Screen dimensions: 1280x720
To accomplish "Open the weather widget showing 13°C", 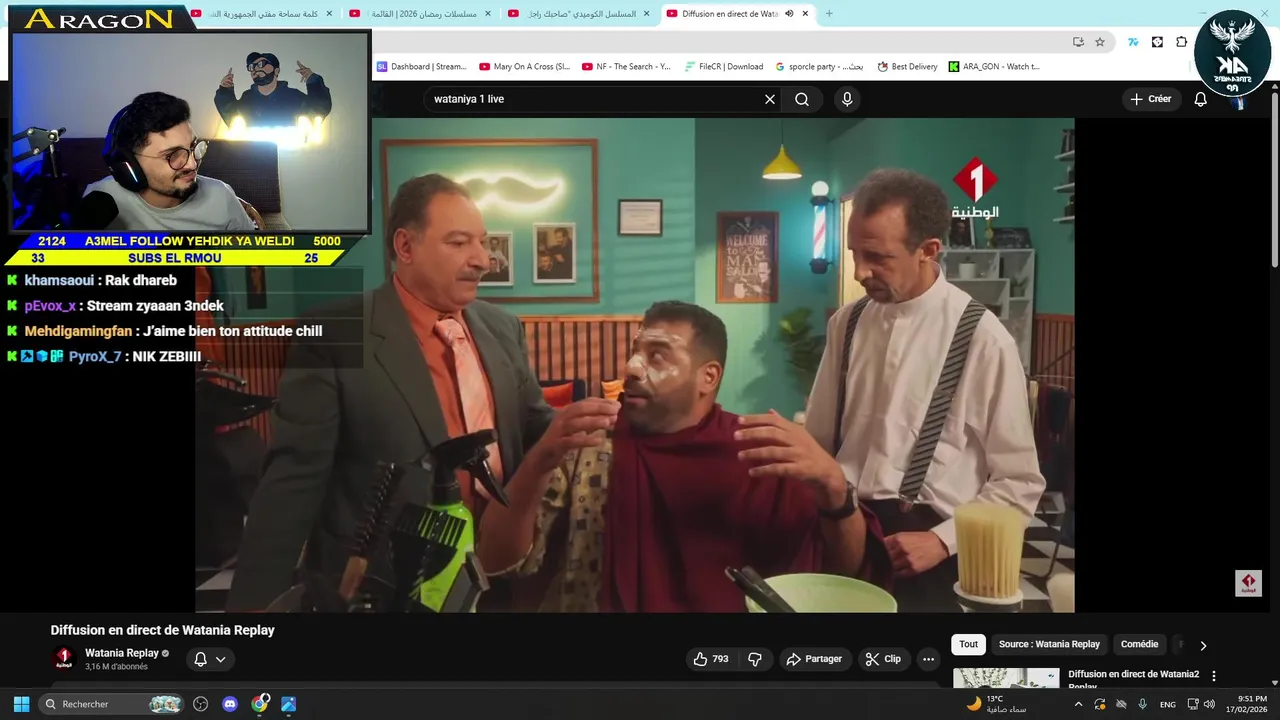I will click(996, 704).
